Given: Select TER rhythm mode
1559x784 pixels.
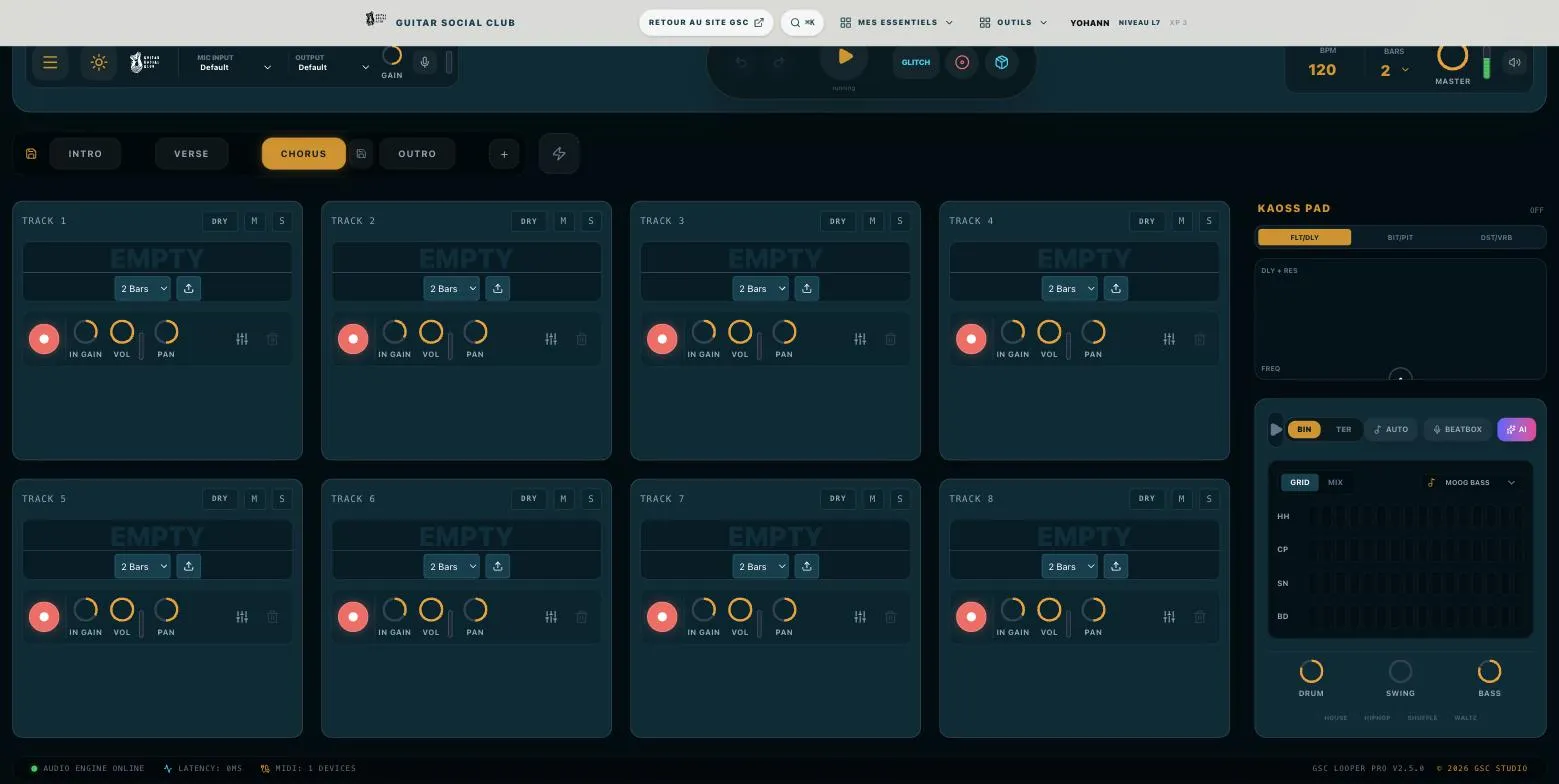Looking at the screenshot, I should click(x=1343, y=429).
